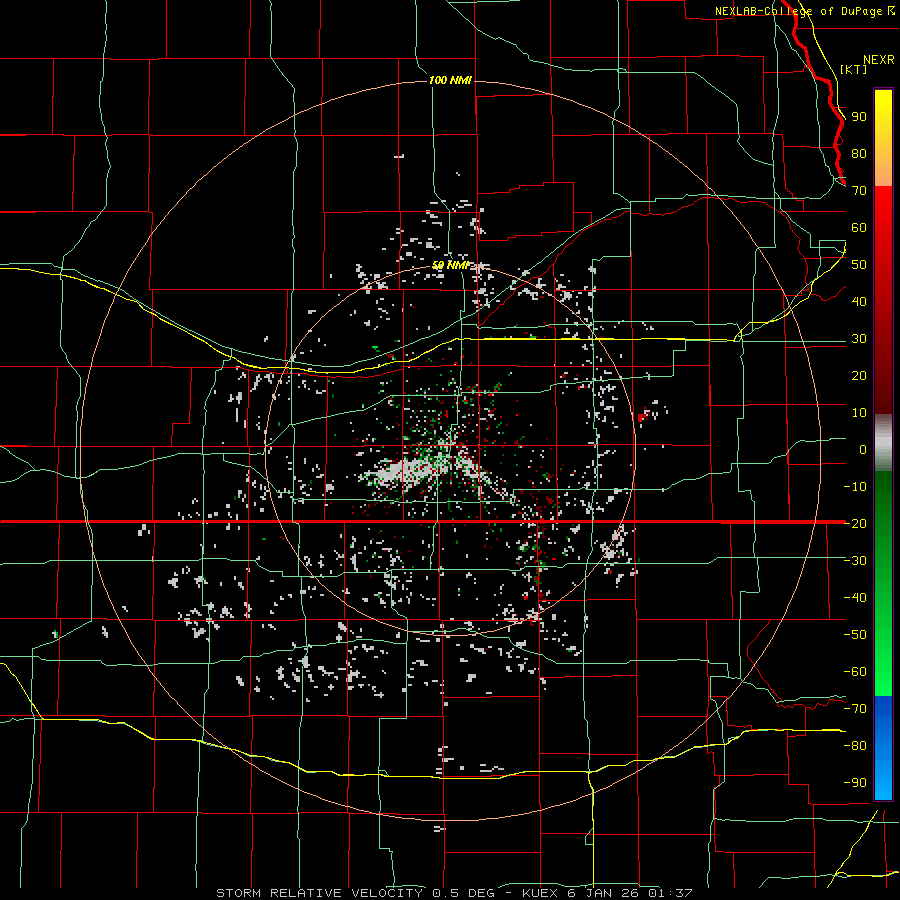
Task: Click the -70 value on velocity scale
Action: (855, 709)
